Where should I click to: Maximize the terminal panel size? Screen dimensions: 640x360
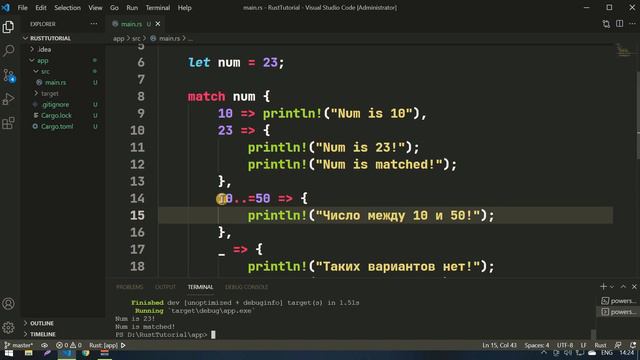pyautogui.click(x=623, y=287)
